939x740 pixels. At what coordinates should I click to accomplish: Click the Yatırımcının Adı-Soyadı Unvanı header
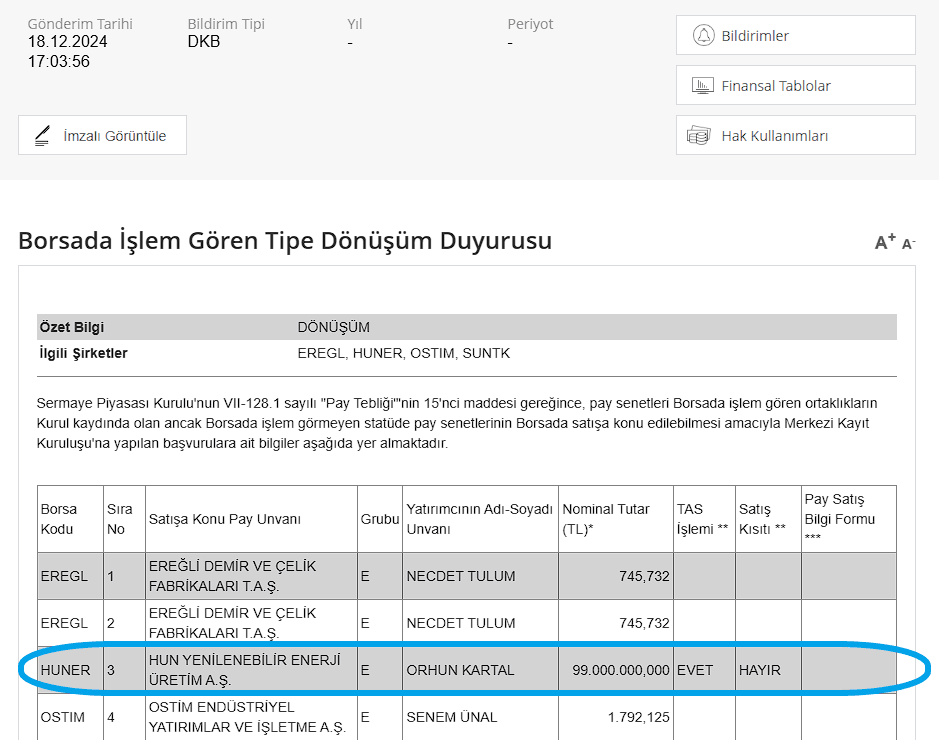coord(480,519)
